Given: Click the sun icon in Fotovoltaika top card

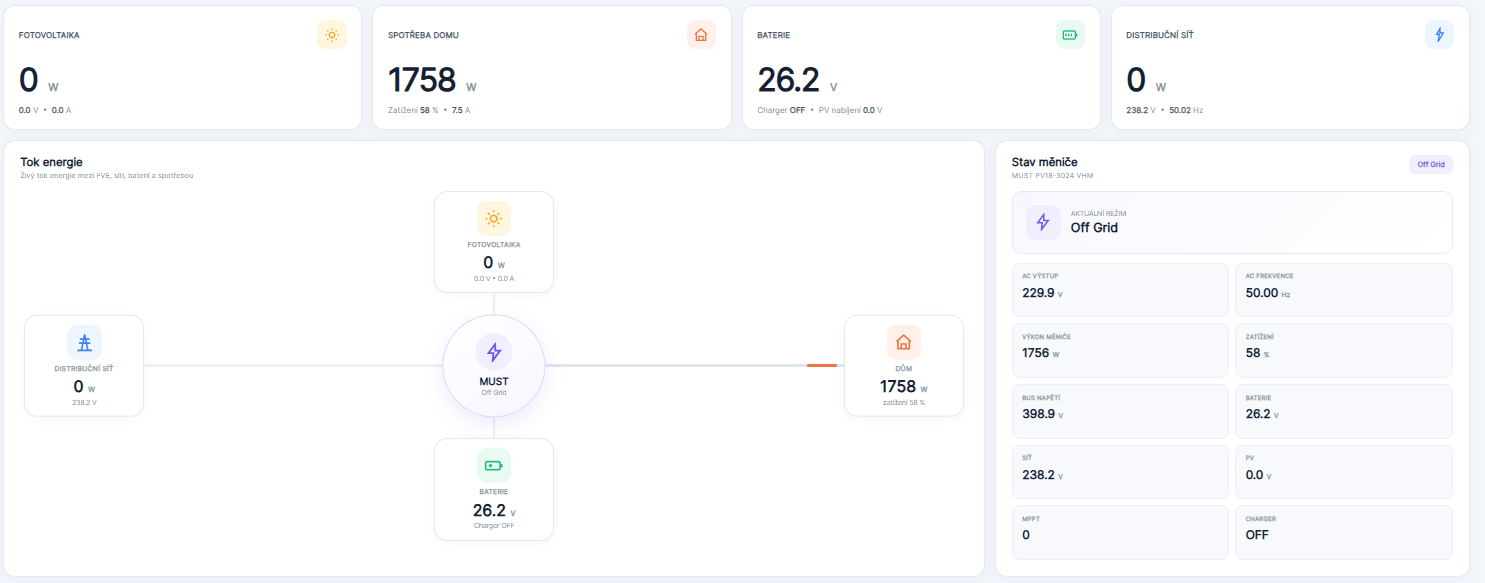Looking at the screenshot, I should 332,35.
